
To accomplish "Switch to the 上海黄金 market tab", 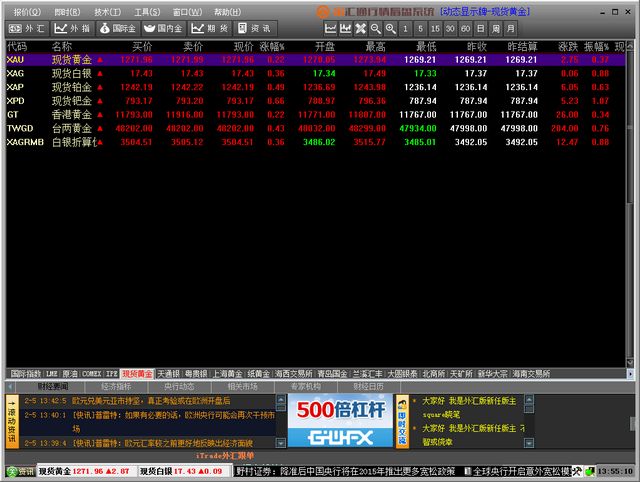I will point(227,373).
